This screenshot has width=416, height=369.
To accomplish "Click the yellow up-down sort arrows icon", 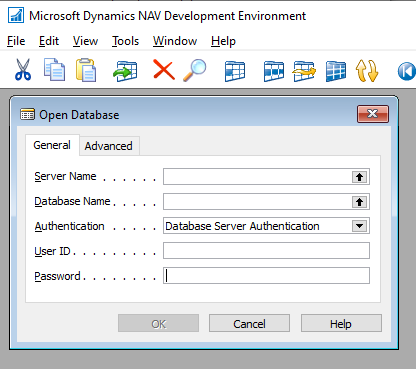I will click(367, 71).
